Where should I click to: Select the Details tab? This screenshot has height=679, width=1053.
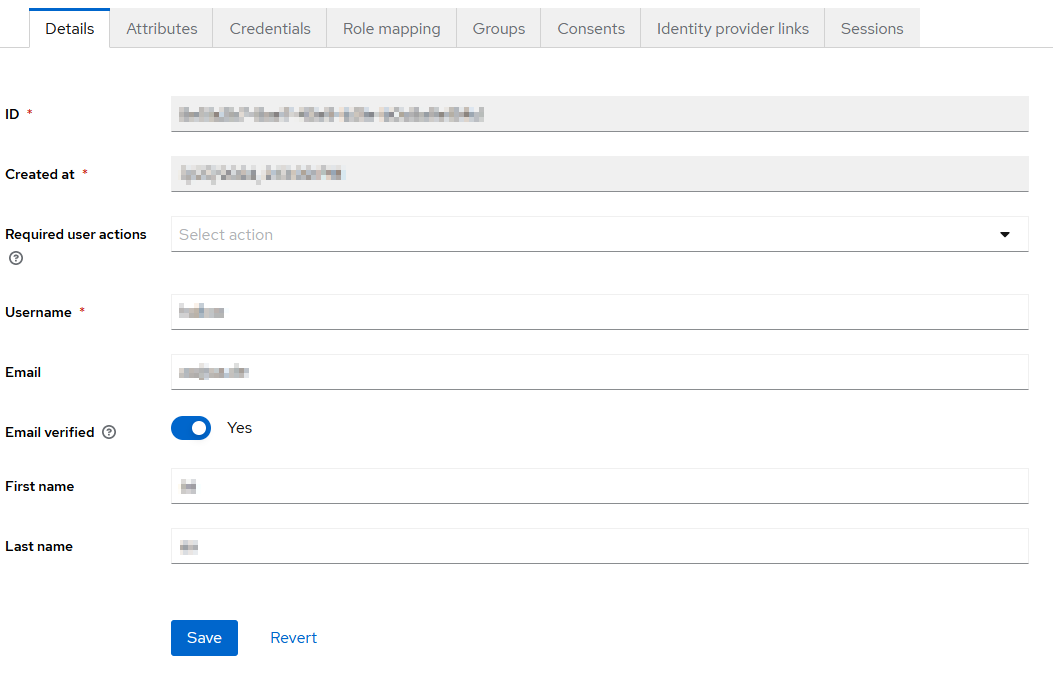point(70,29)
